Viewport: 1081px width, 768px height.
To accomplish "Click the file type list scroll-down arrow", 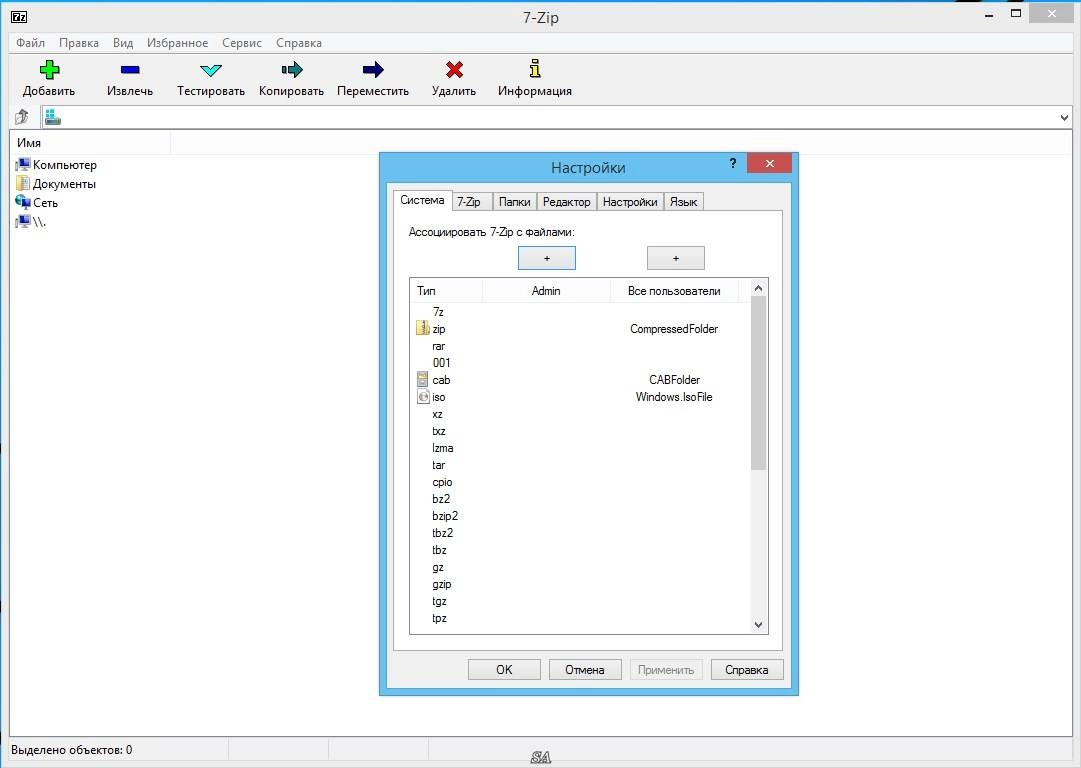I will 758,625.
